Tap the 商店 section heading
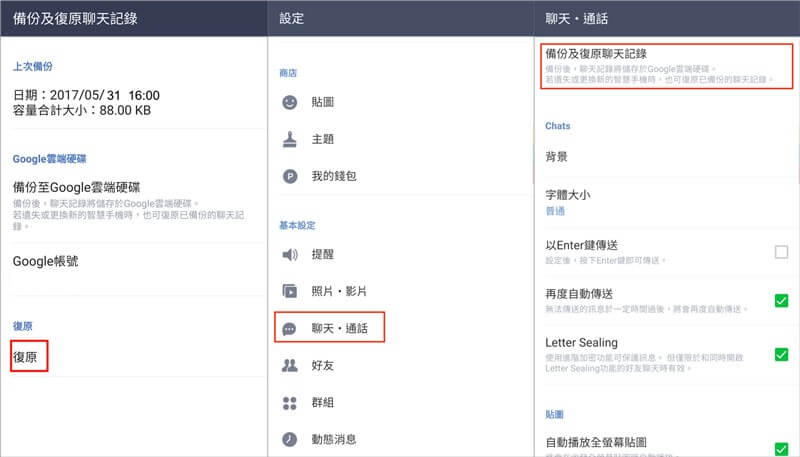 (288, 73)
